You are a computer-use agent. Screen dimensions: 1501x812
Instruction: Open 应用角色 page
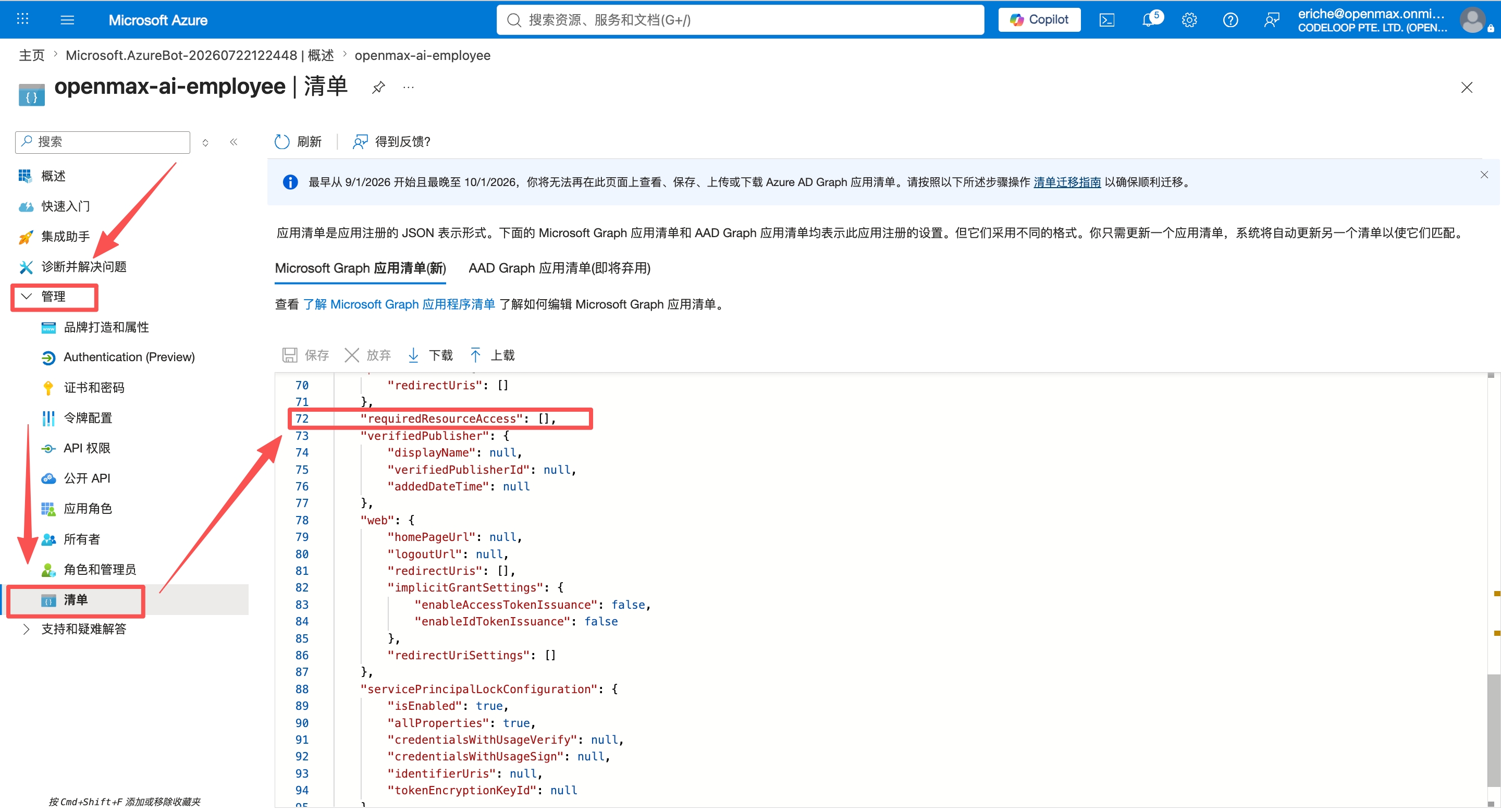[88, 509]
